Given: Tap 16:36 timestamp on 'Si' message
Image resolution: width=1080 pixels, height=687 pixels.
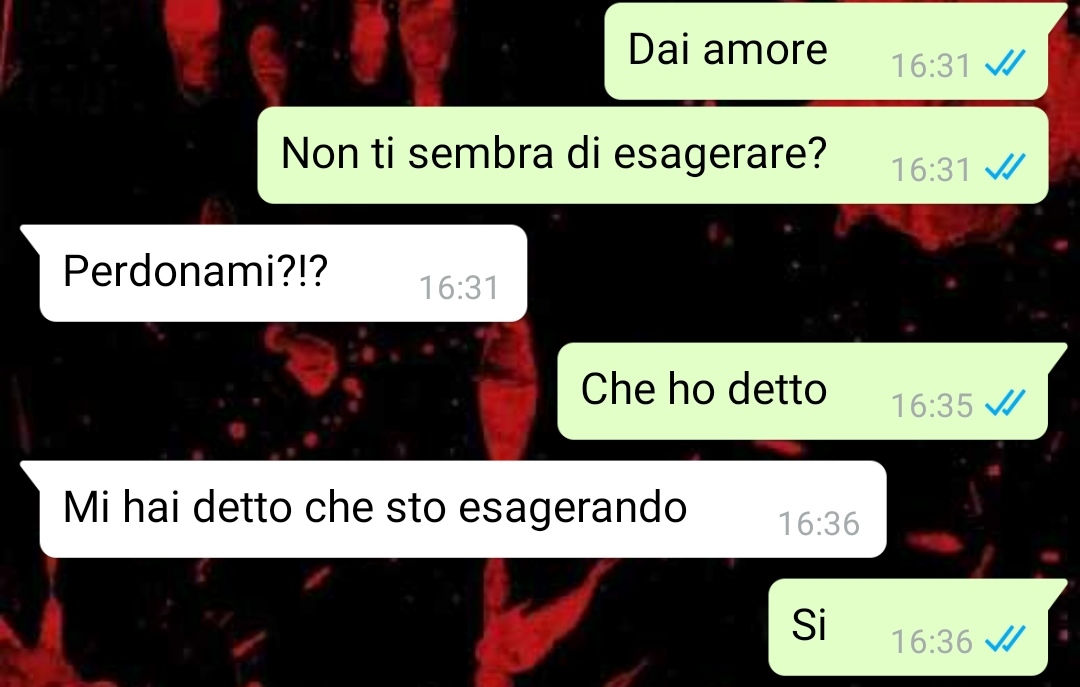Looking at the screenshot, I should point(931,642).
